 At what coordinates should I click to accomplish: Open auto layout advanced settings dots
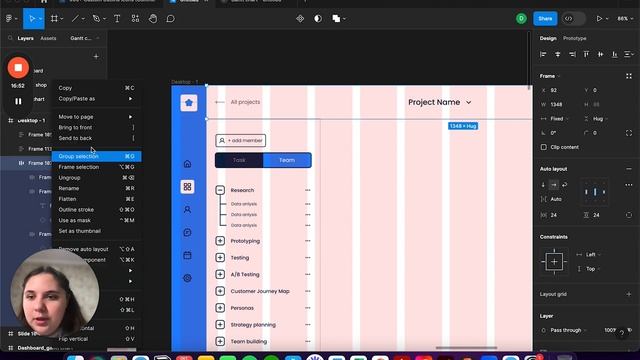(x=629, y=185)
